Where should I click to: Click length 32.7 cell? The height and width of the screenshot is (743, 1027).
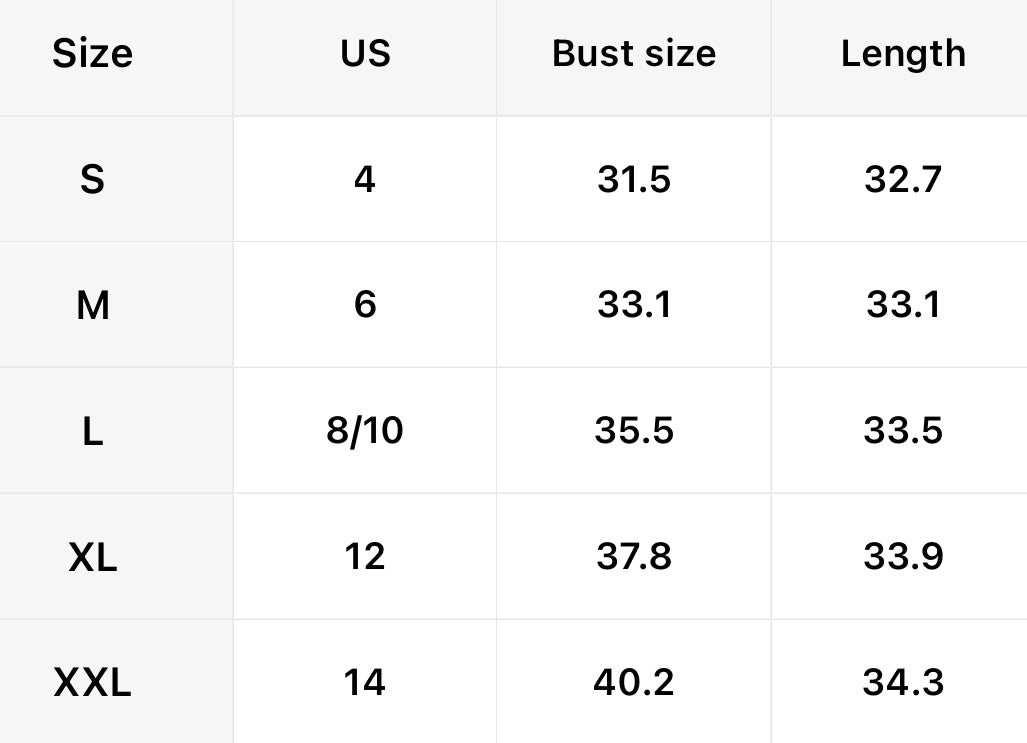click(903, 180)
